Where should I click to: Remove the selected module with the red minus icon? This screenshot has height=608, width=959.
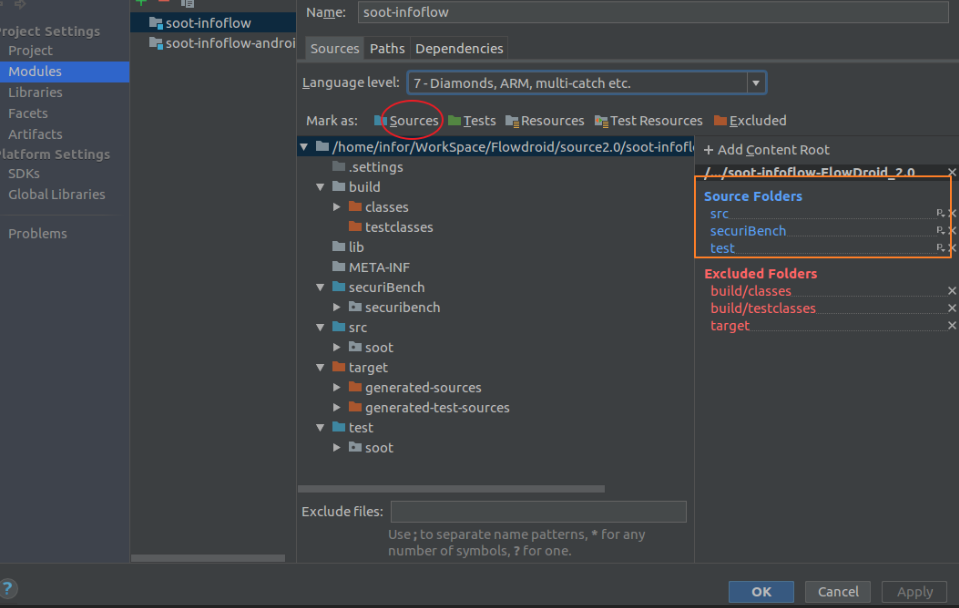tap(164, 4)
